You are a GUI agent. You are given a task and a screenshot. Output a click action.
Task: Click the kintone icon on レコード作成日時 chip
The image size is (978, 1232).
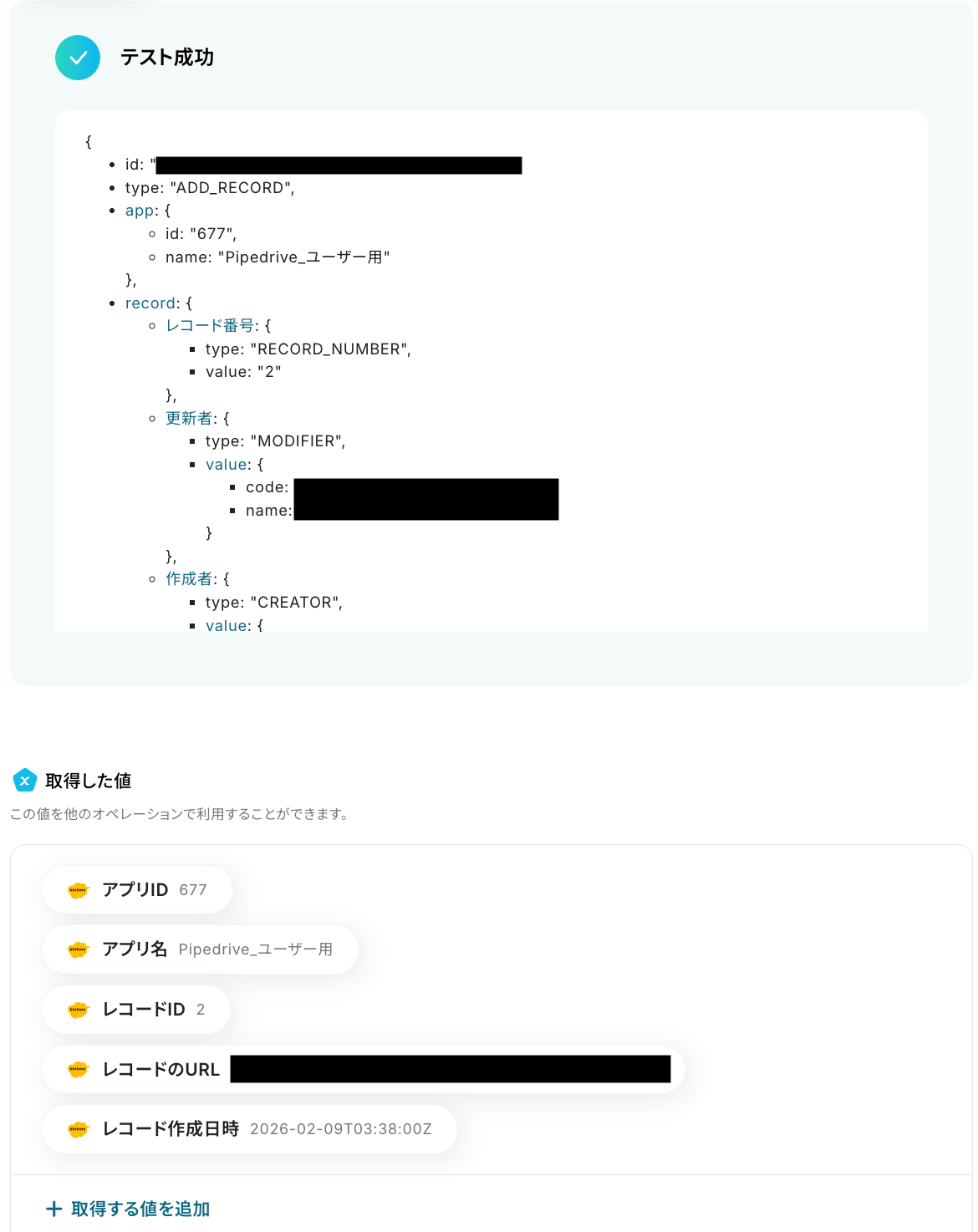(78, 1129)
